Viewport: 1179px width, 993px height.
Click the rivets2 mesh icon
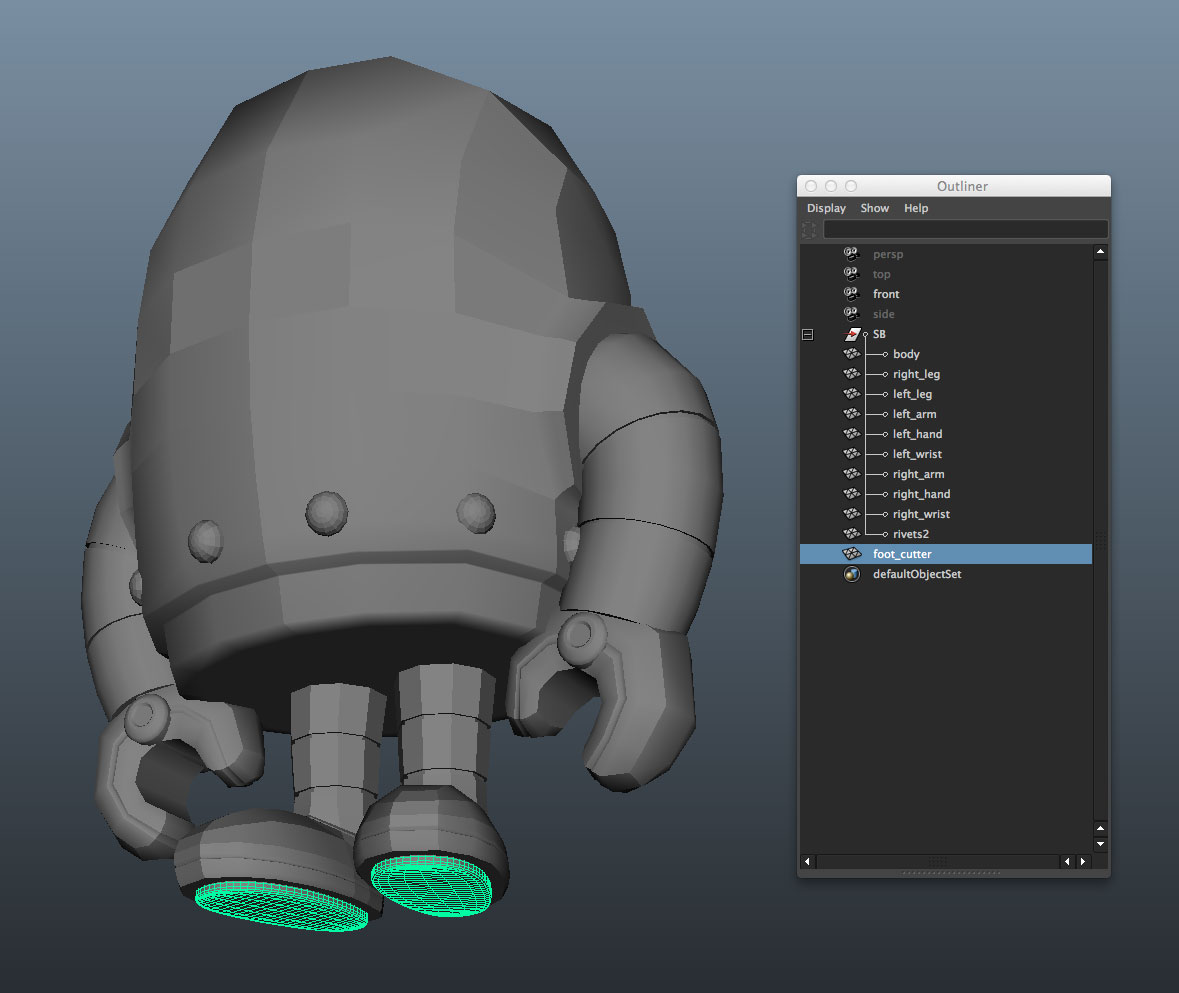tap(852, 534)
